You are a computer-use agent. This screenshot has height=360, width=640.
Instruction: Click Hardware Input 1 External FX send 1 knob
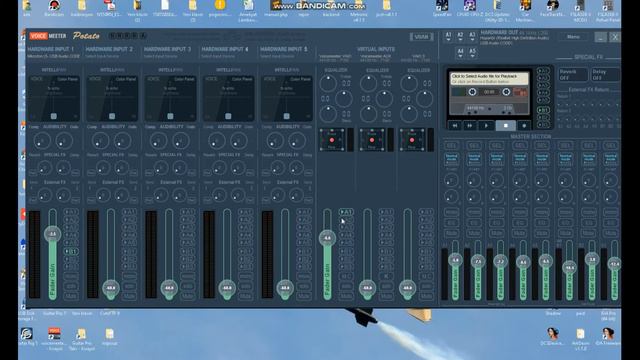click(44, 195)
